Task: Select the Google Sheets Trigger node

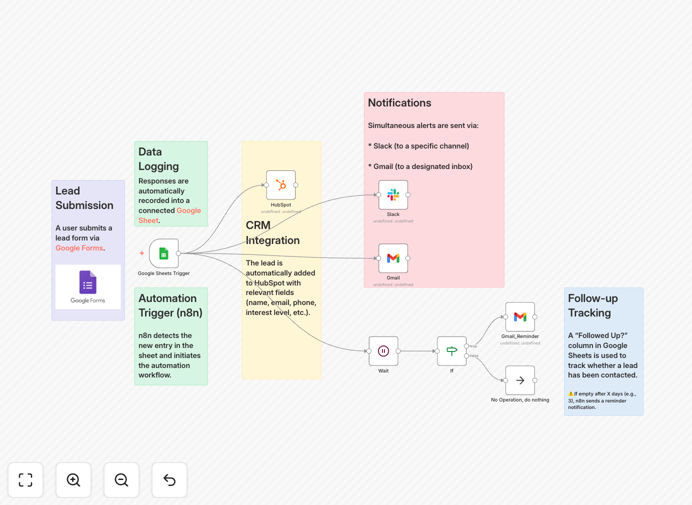Action: coord(164,253)
